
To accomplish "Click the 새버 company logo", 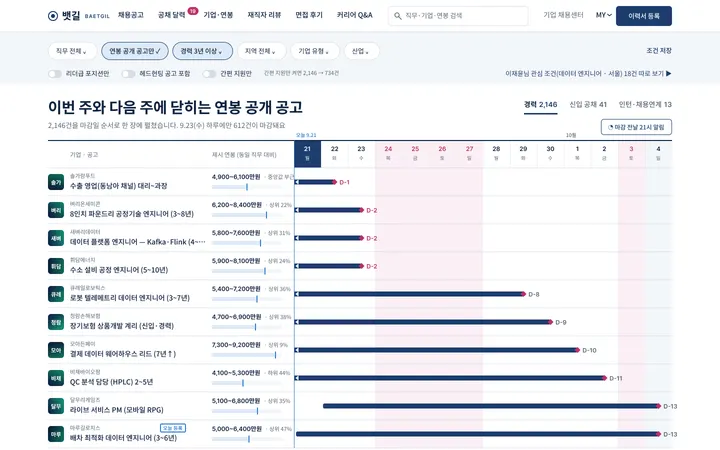I will (x=56, y=238).
